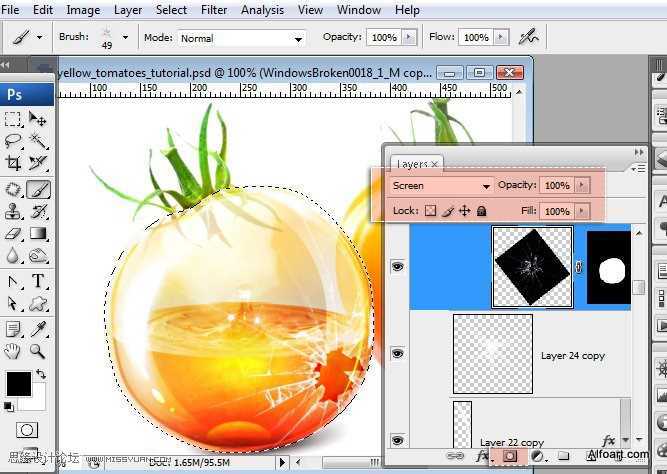This screenshot has height=474, width=667.
Task: Open the Flow slider arrow
Action: click(x=501, y=37)
